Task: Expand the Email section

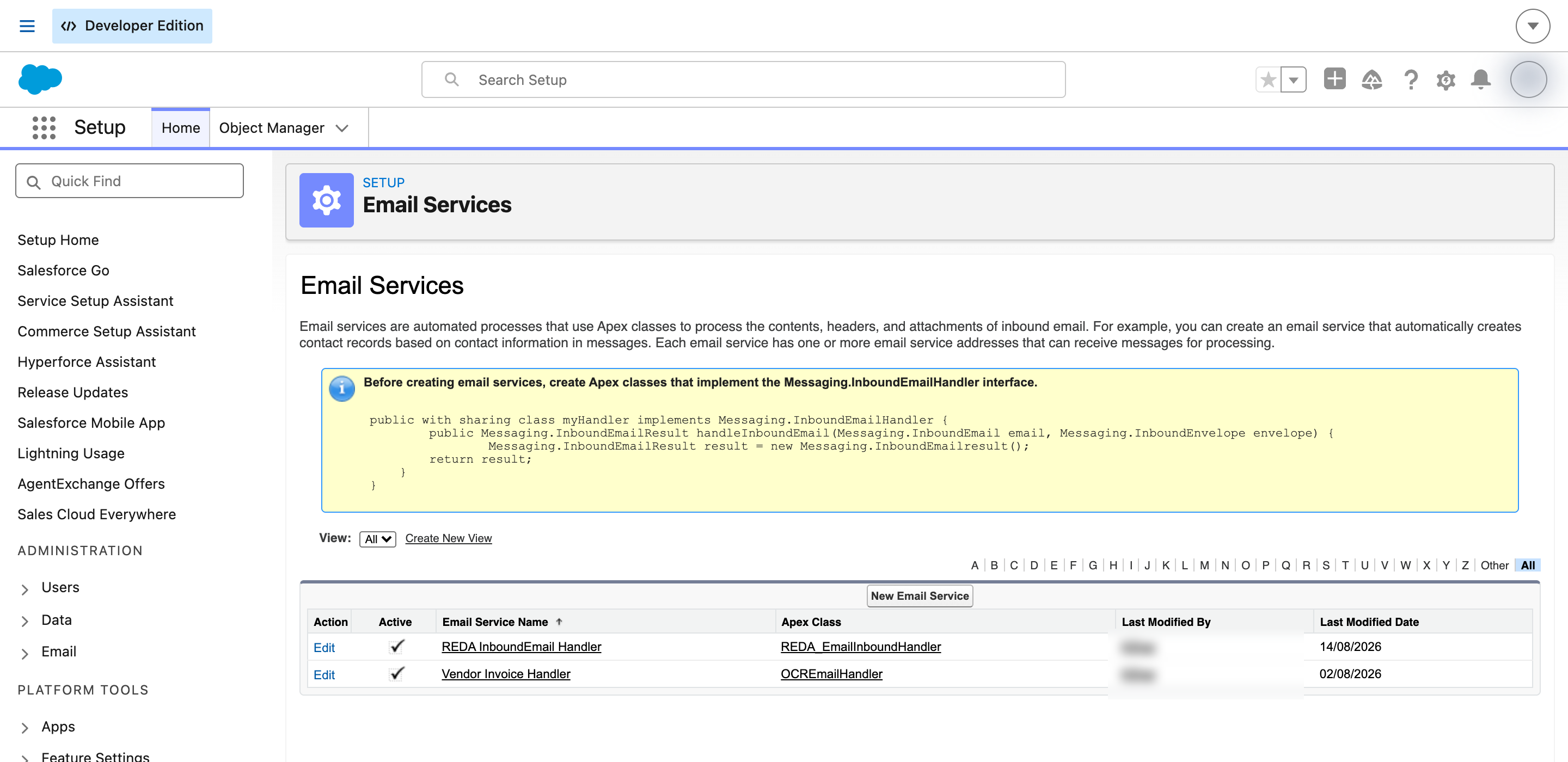Action: 25,653
